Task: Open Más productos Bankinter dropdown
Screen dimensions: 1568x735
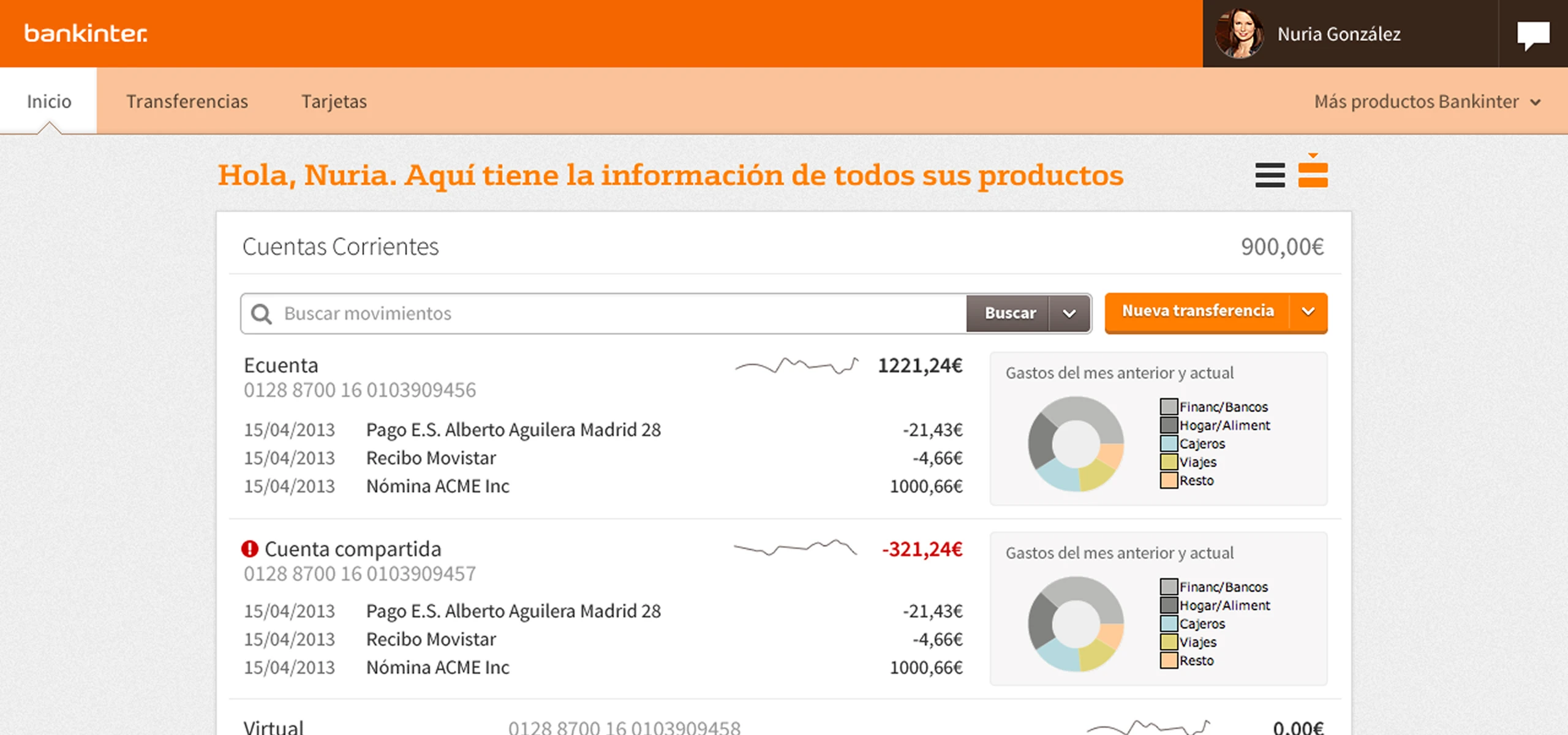Action: tap(1427, 102)
